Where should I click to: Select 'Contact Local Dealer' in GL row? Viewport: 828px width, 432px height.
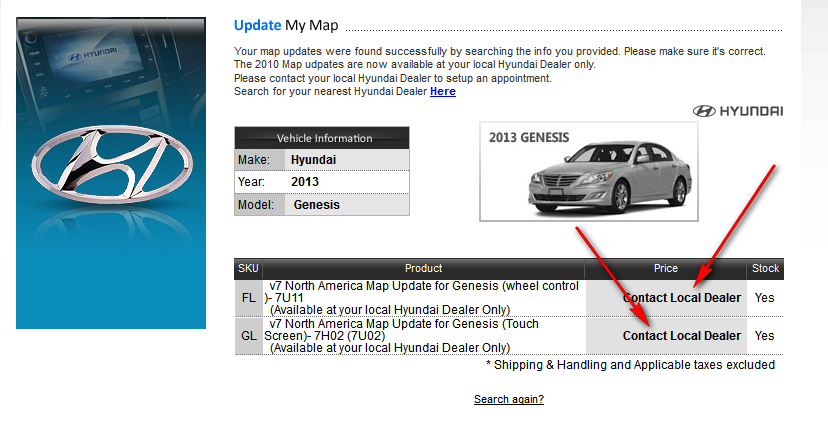(681, 336)
